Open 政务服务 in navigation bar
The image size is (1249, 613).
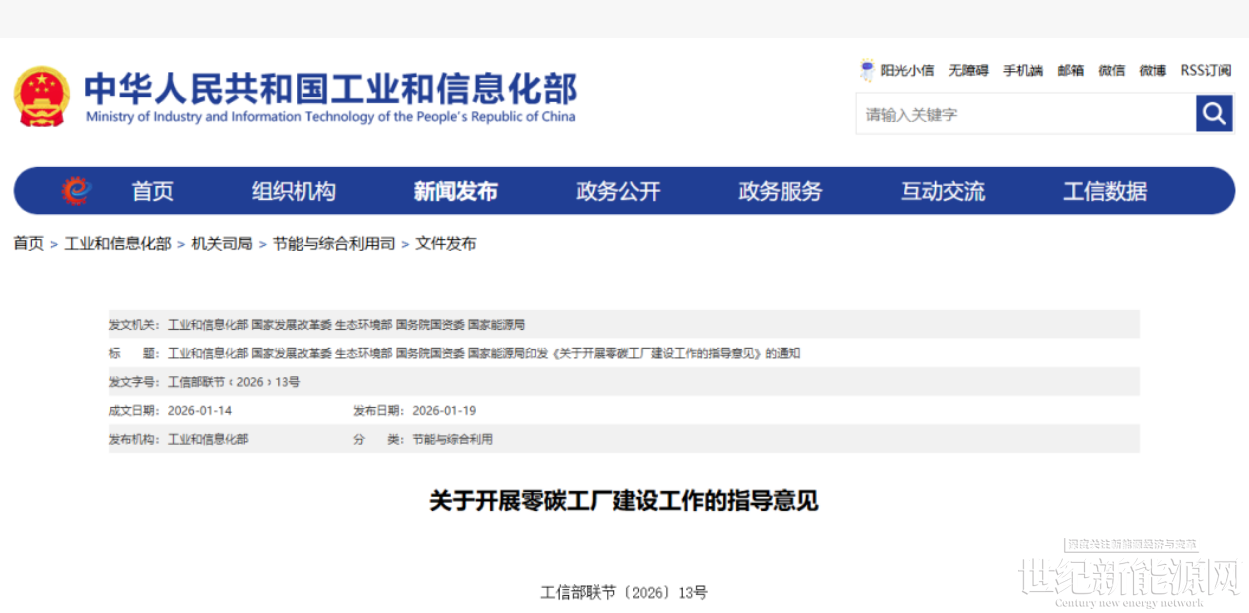(x=780, y=191)
